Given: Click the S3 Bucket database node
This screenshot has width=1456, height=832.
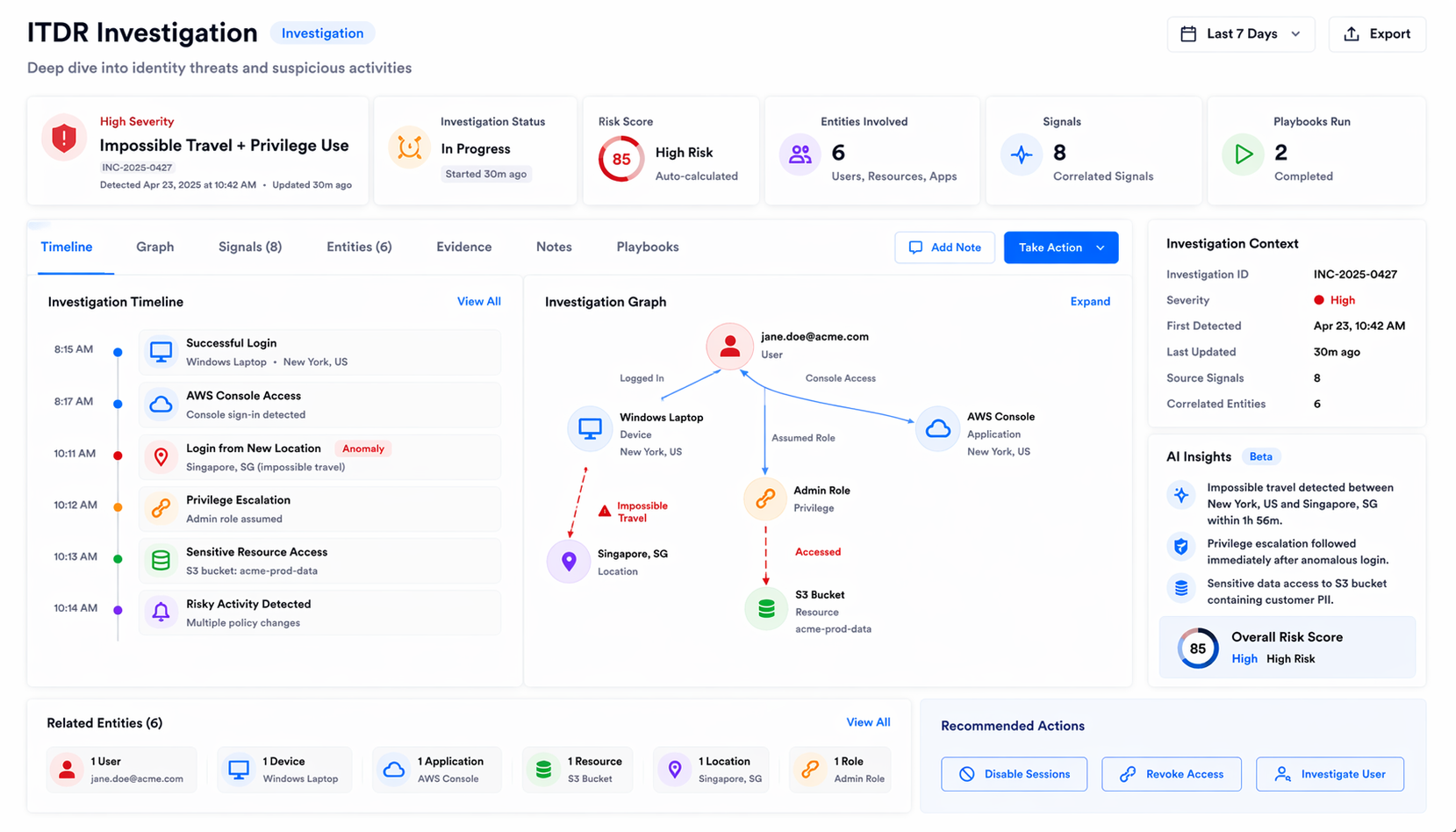Looking at the screenshot, I should coord(765,608).
